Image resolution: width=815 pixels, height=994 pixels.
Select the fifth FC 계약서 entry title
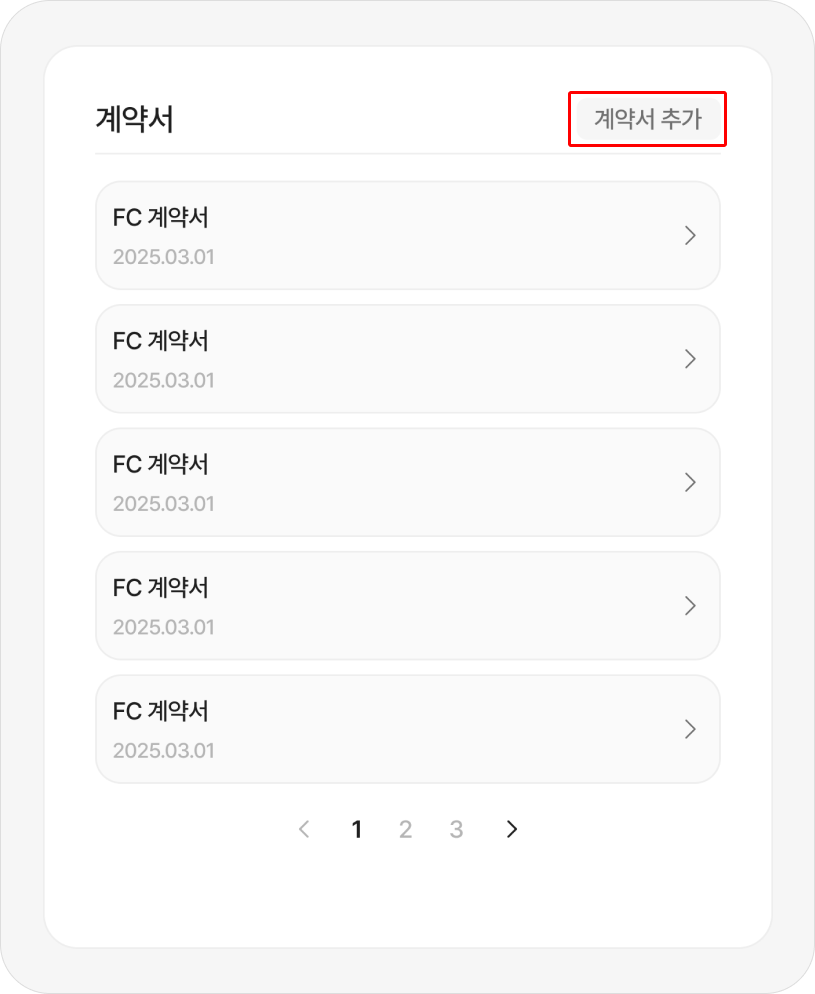pyautogui.click(x=161, y=711)
